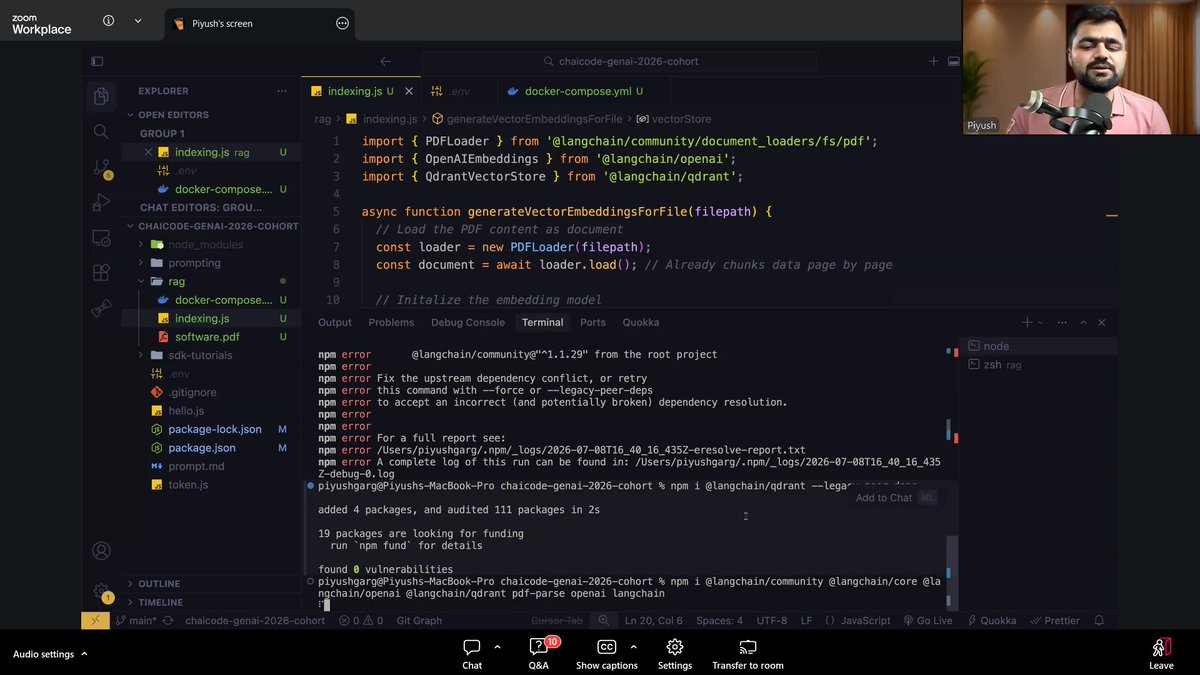Viewport: 1200px width, 675px height.
Task: Open the Run and Debug view
Action: point(101,202)
